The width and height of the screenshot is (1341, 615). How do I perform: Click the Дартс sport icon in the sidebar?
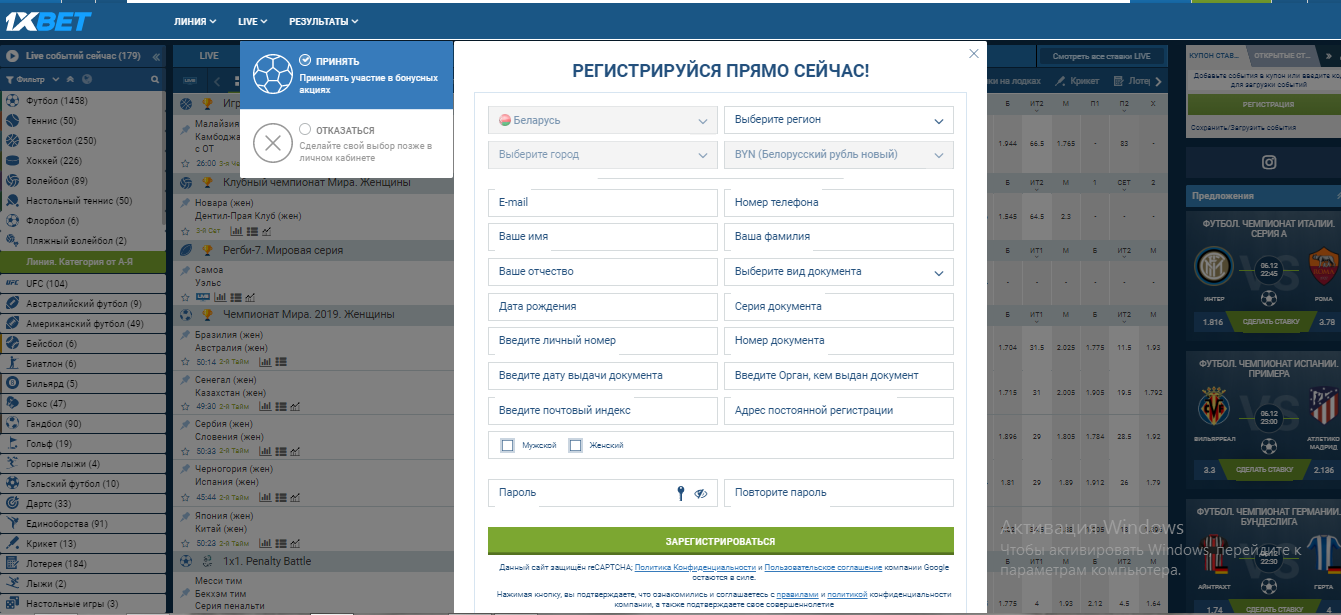12,504
